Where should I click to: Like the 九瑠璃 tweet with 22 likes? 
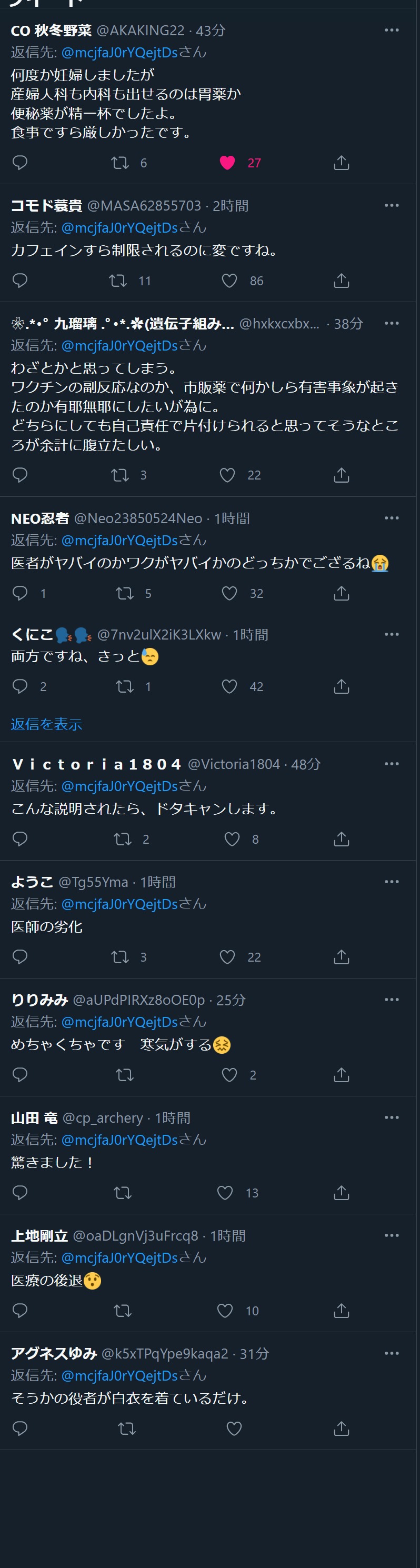tap(227, 475)
